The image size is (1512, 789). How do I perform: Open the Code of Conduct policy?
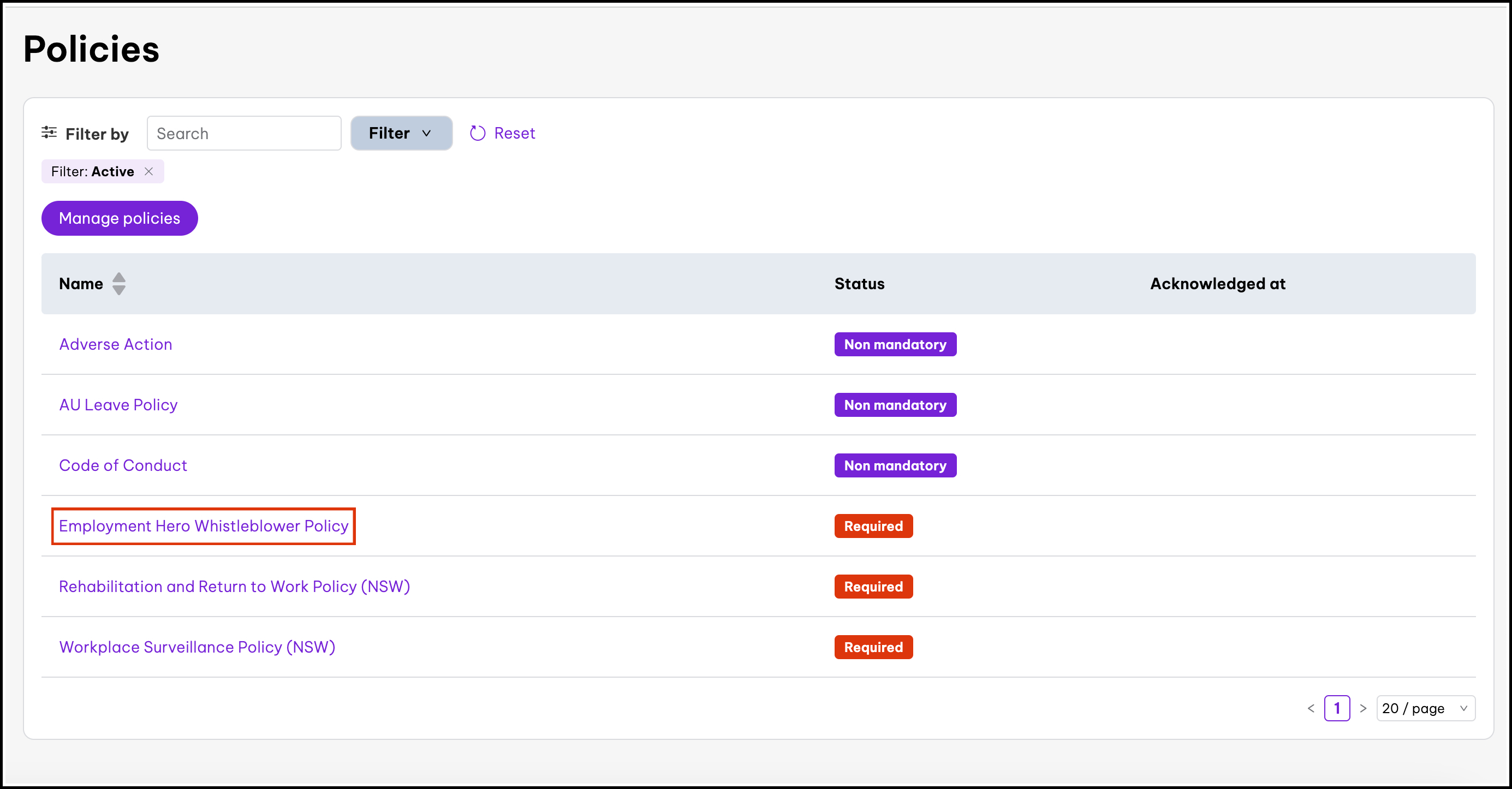(123, 465)
